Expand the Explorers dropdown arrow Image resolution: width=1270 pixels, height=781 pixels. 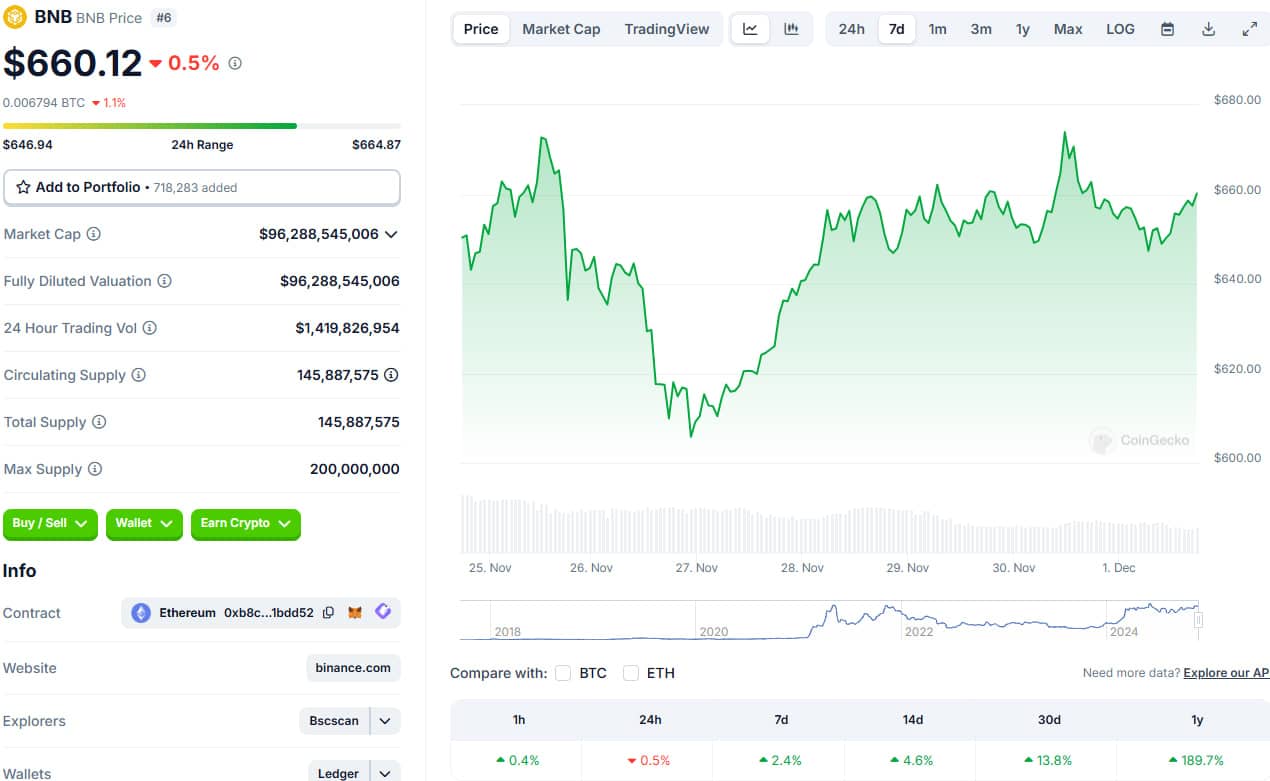[385, 720]
